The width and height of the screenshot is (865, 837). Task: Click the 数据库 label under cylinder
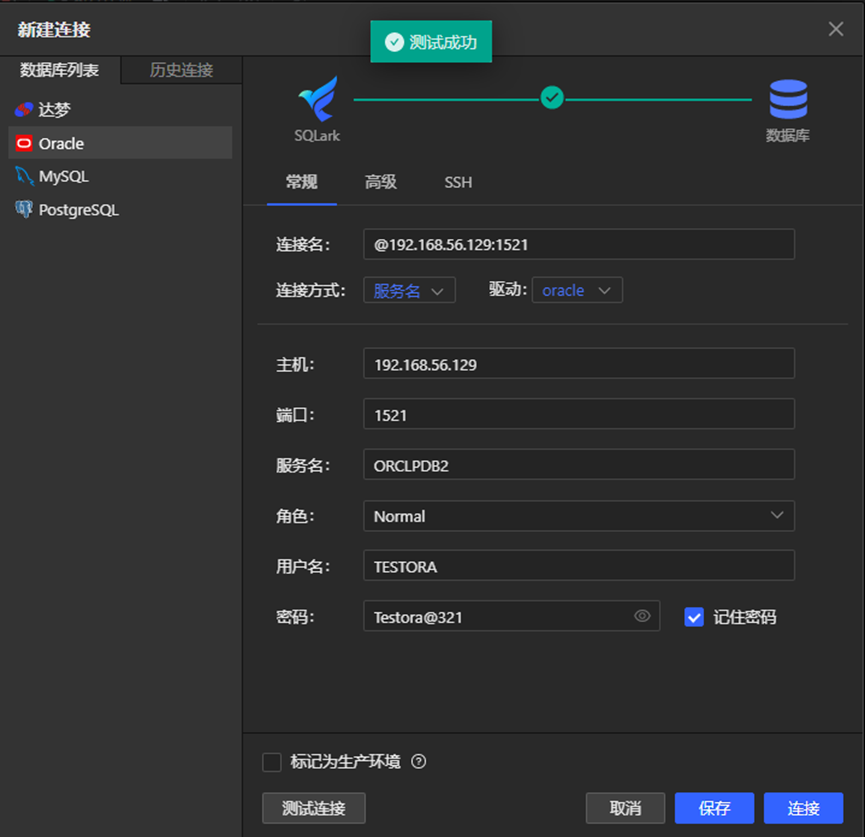(x=788, y=136)
